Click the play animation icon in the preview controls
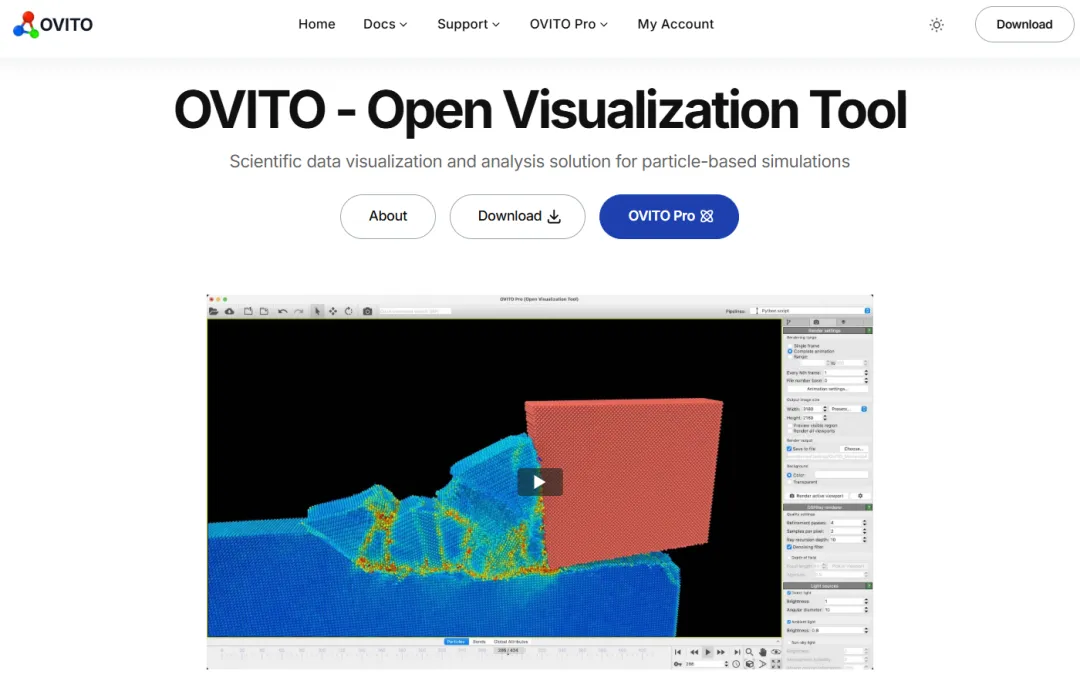 pos(707,652)
